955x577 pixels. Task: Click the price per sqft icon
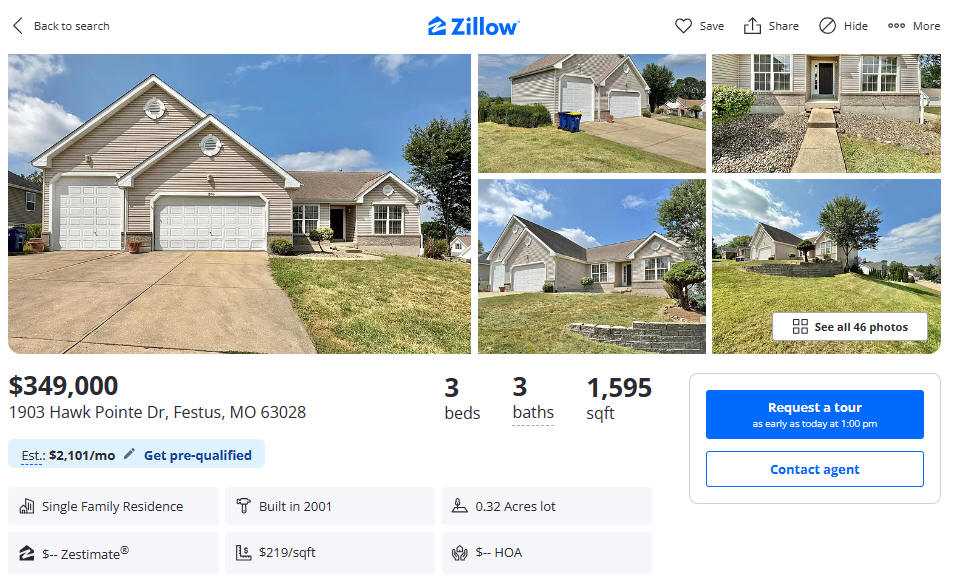[x=243, y=553]
